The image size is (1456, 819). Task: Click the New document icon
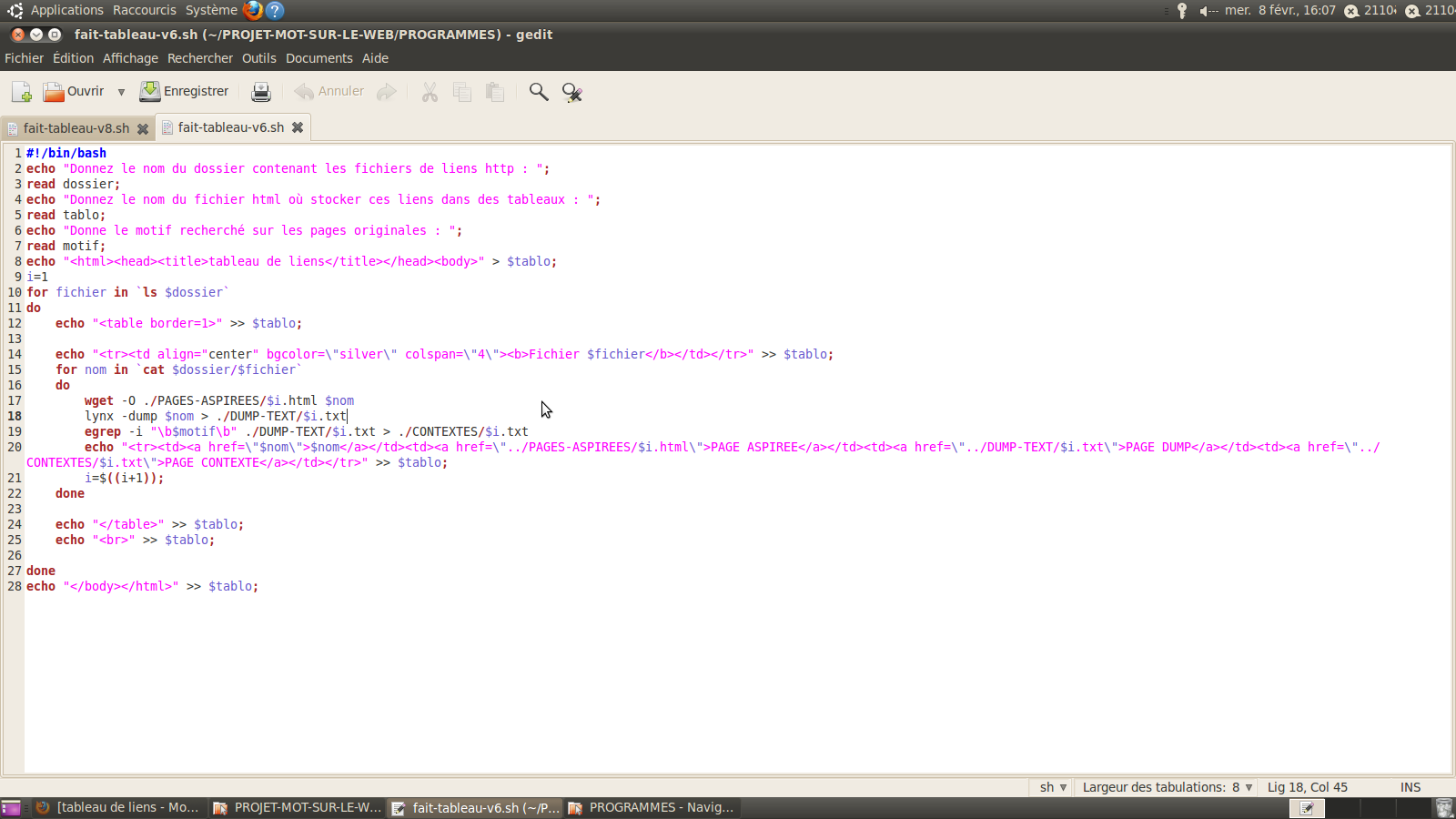[21, 92]
